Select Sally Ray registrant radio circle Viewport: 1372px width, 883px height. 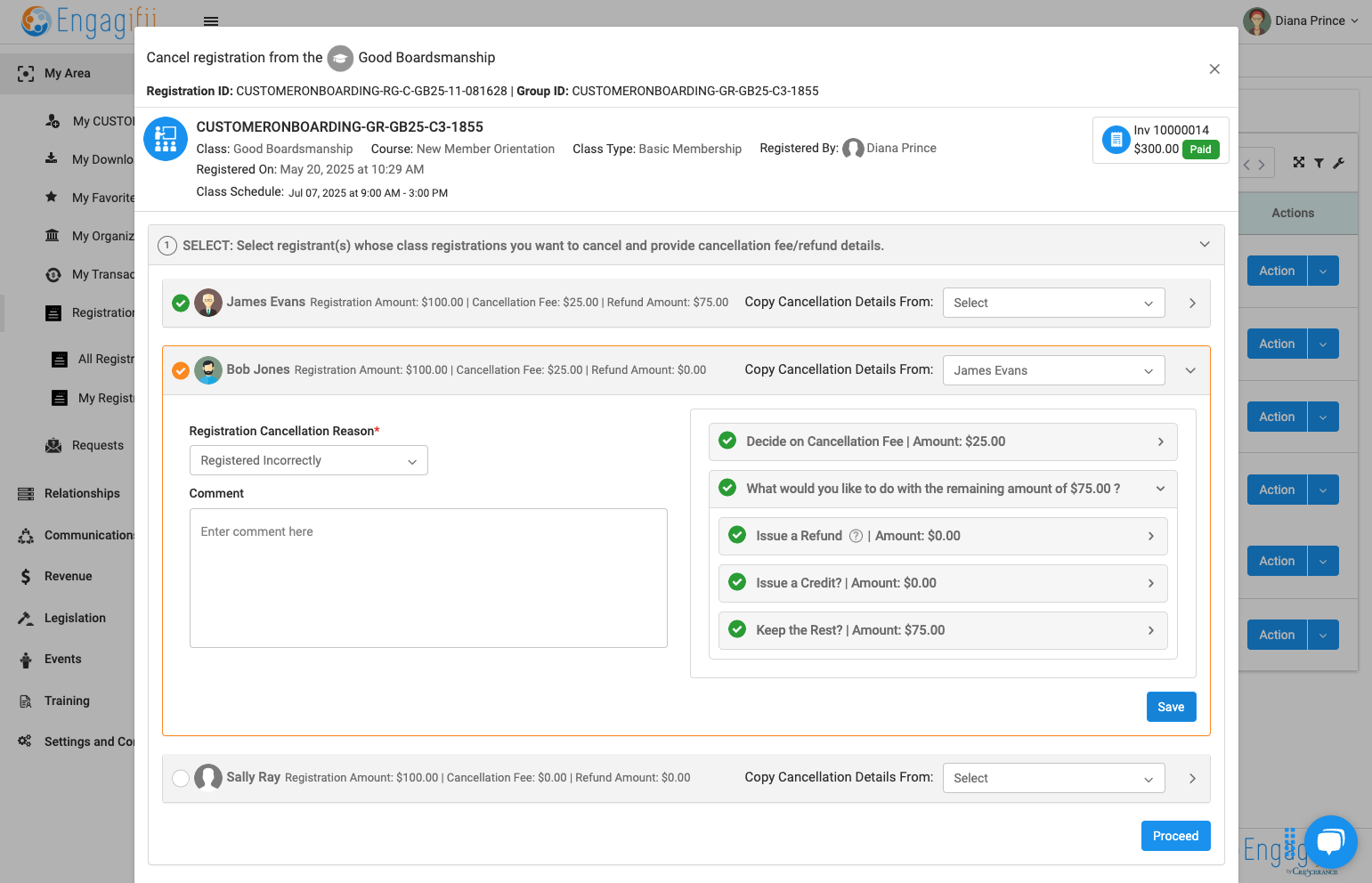click(x=181, y=778)
